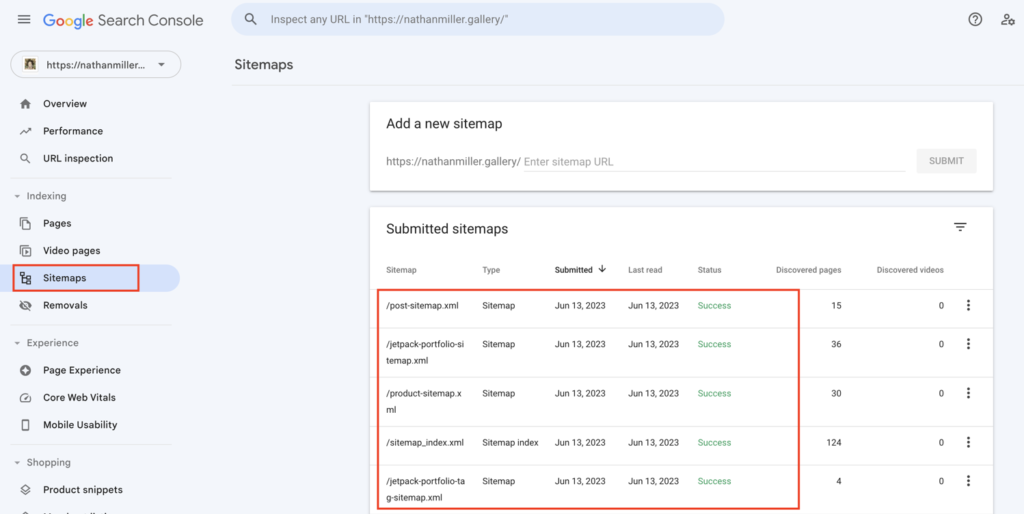Click the 36 discovered pages value
Image resolution: width=1024 pixels, height=514 pixels.
[x=836, y=344]
